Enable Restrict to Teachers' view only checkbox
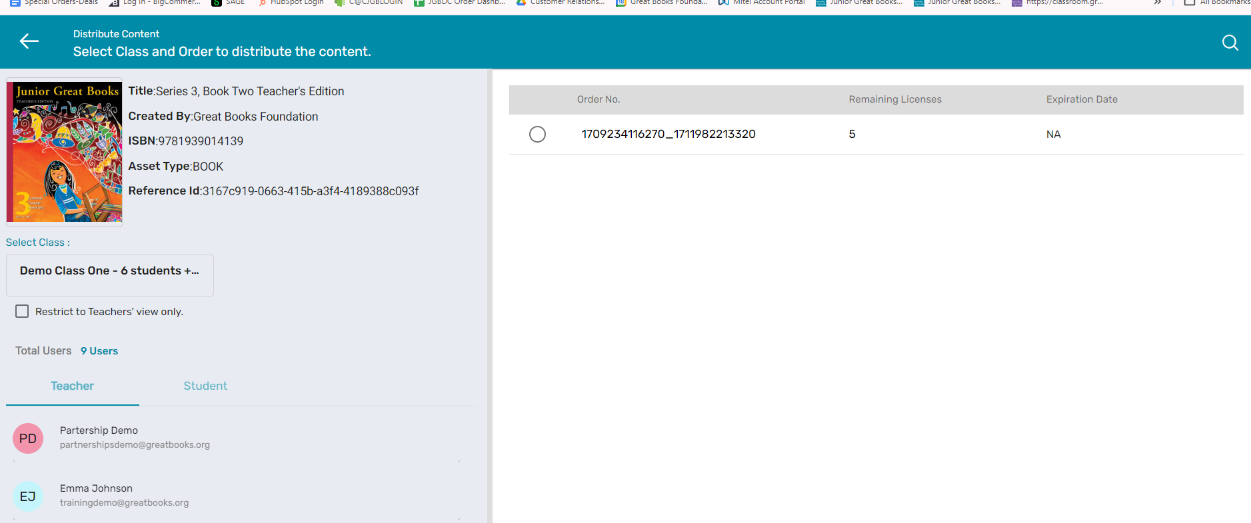Viewport: 1251px width, 523px height. tap(22, 312)
